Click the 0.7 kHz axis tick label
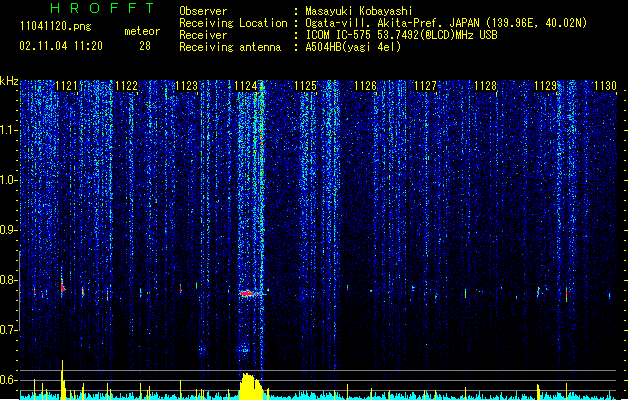This screenshot has height=400, width=629. click(x=8, y=330)
